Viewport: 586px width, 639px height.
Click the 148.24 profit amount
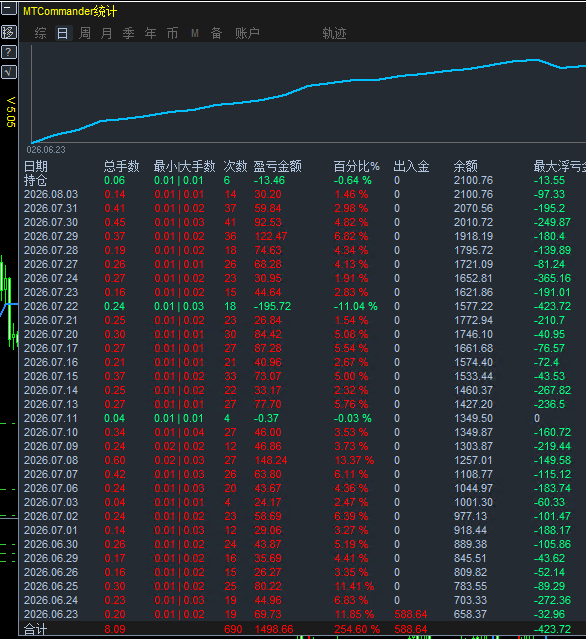click(271, 461)
